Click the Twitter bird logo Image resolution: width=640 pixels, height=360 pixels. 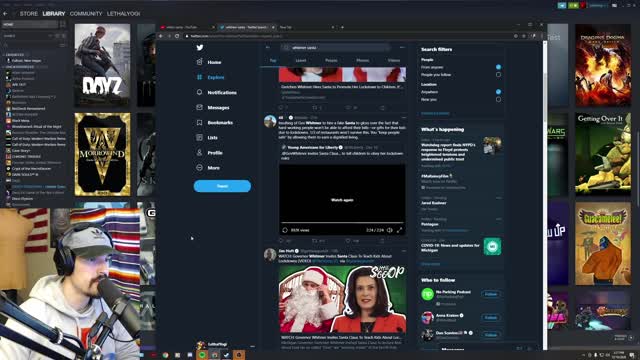coord(200,47)
